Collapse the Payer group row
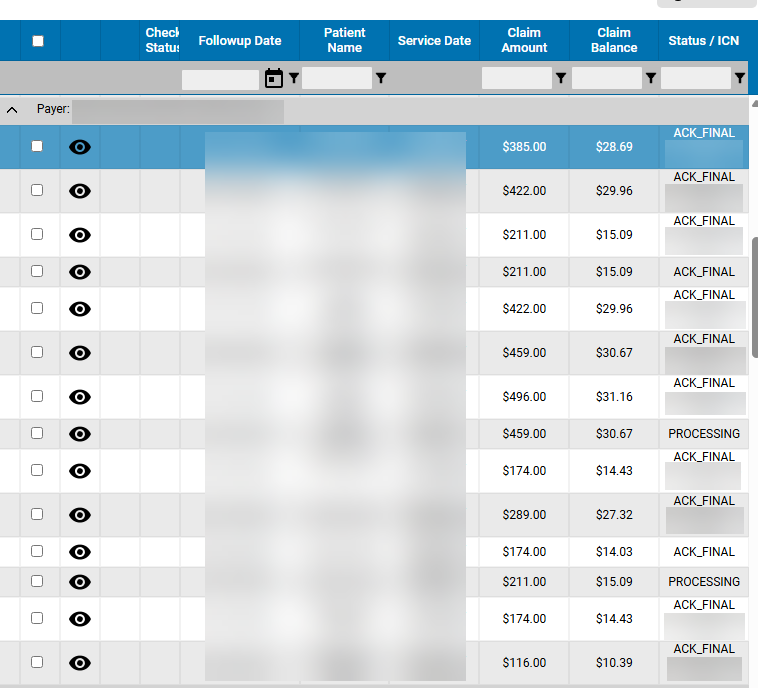 pos(12,109)
